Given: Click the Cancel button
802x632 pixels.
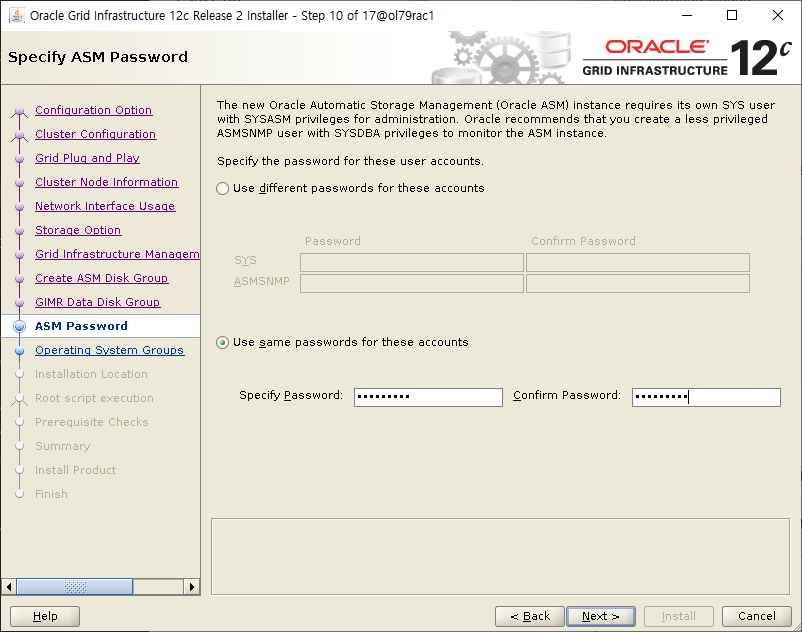Looking at the screenshot, I should click(757, 616).
